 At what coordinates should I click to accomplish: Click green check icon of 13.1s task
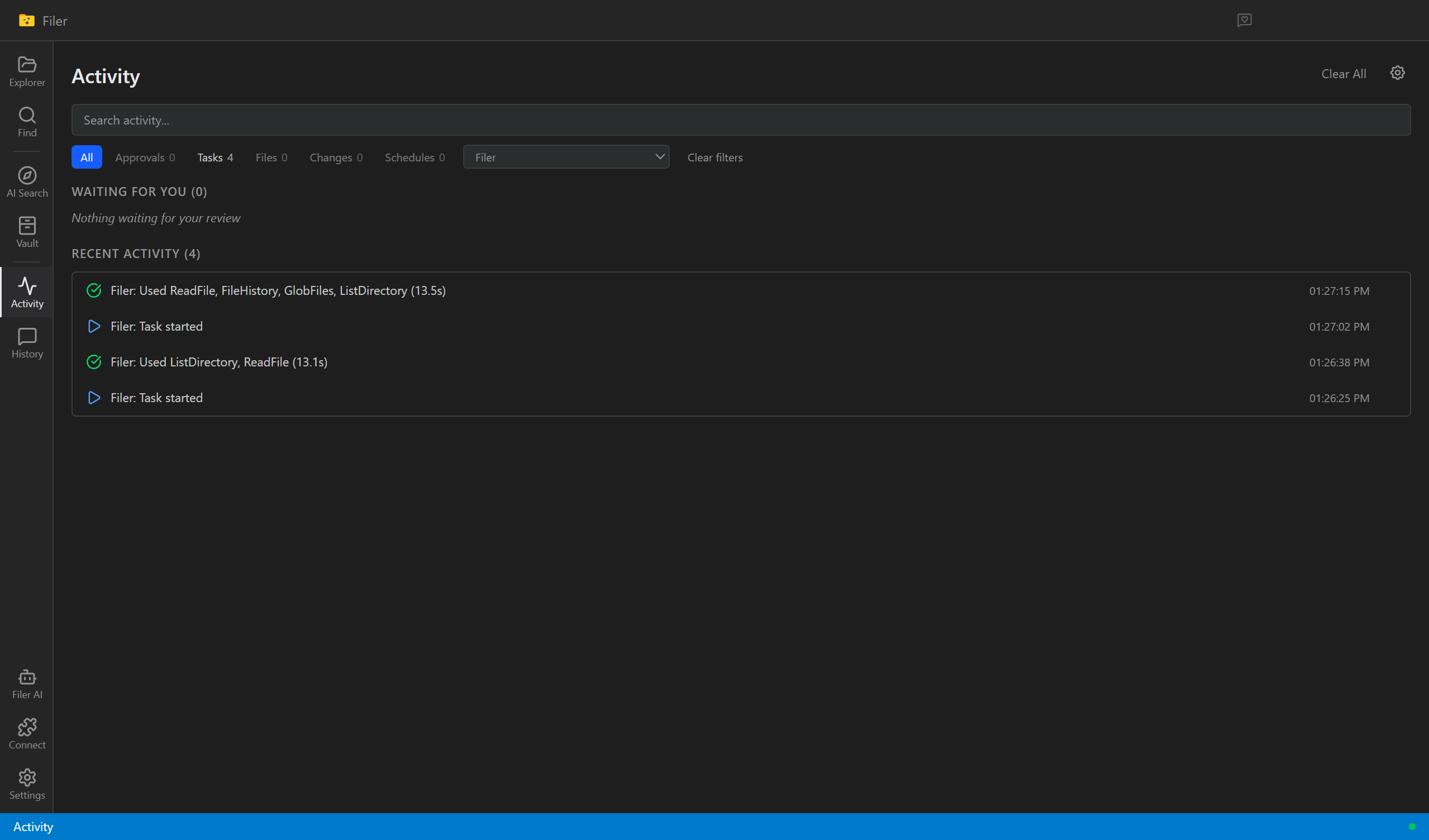pos(94,362)
